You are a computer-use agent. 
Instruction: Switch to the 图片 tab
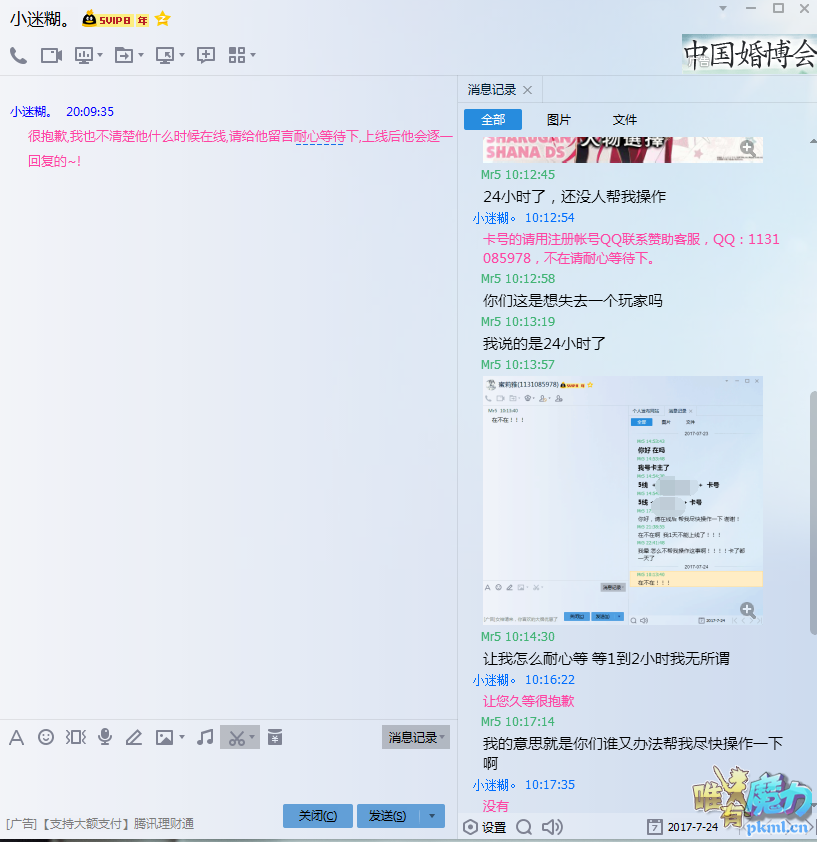click(x=559, y=120)
